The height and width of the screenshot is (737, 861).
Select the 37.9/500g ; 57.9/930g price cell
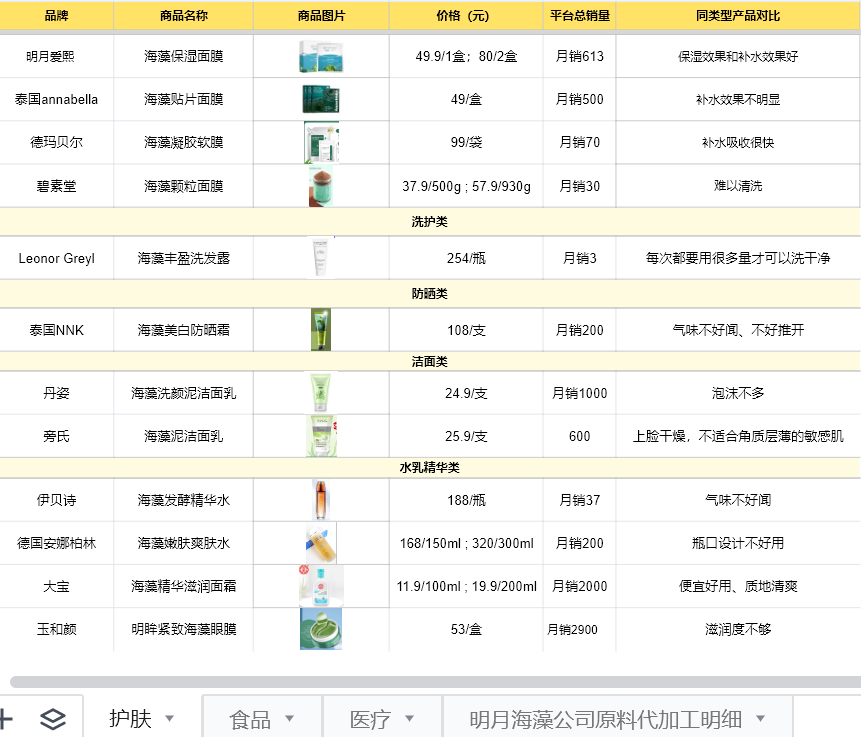point(466,186)
